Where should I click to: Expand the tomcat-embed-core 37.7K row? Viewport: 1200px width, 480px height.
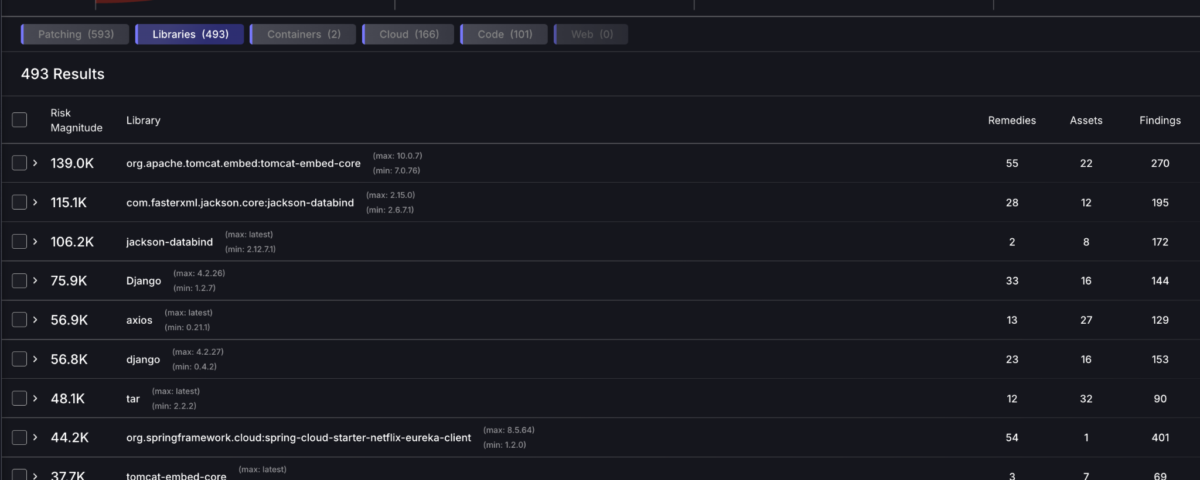point(36,475)
